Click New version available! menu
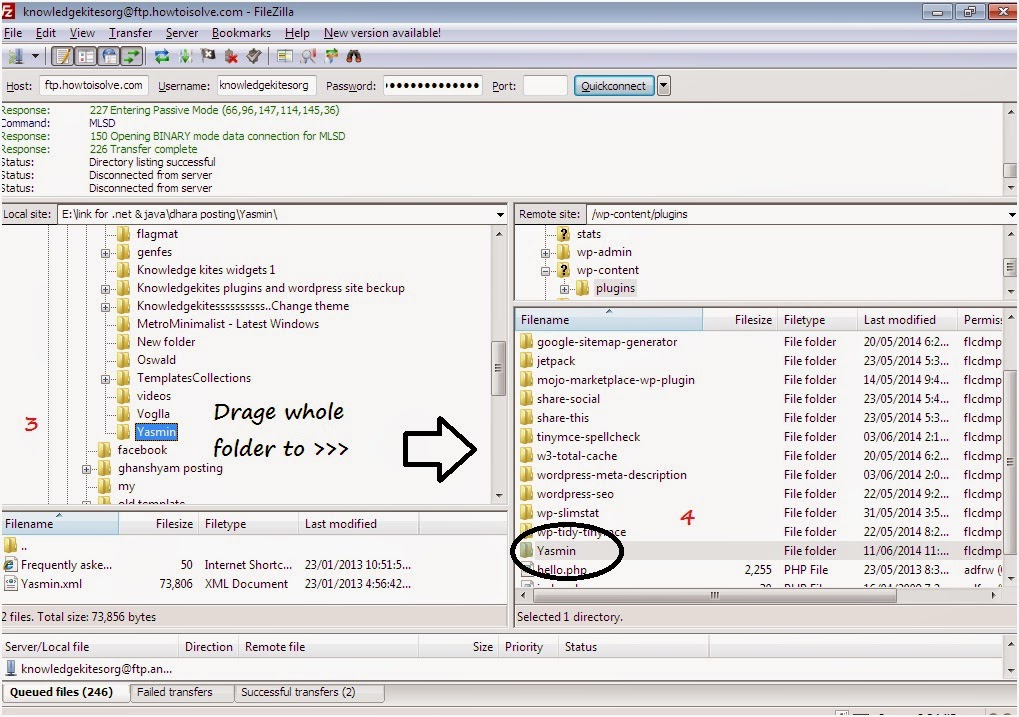1019x717 pixels. click(382, 33)
